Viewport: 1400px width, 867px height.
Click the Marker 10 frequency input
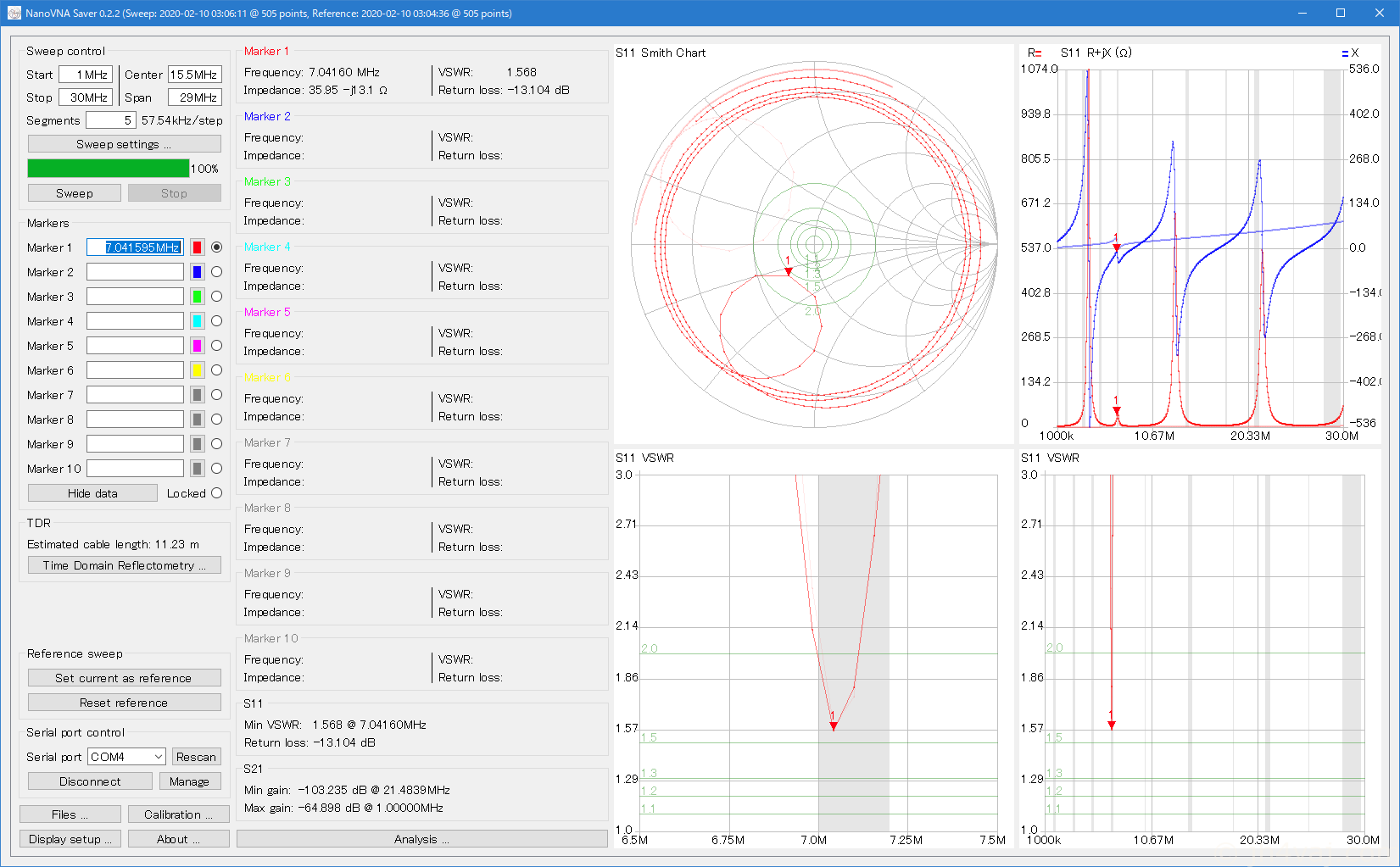coord(135,469)
